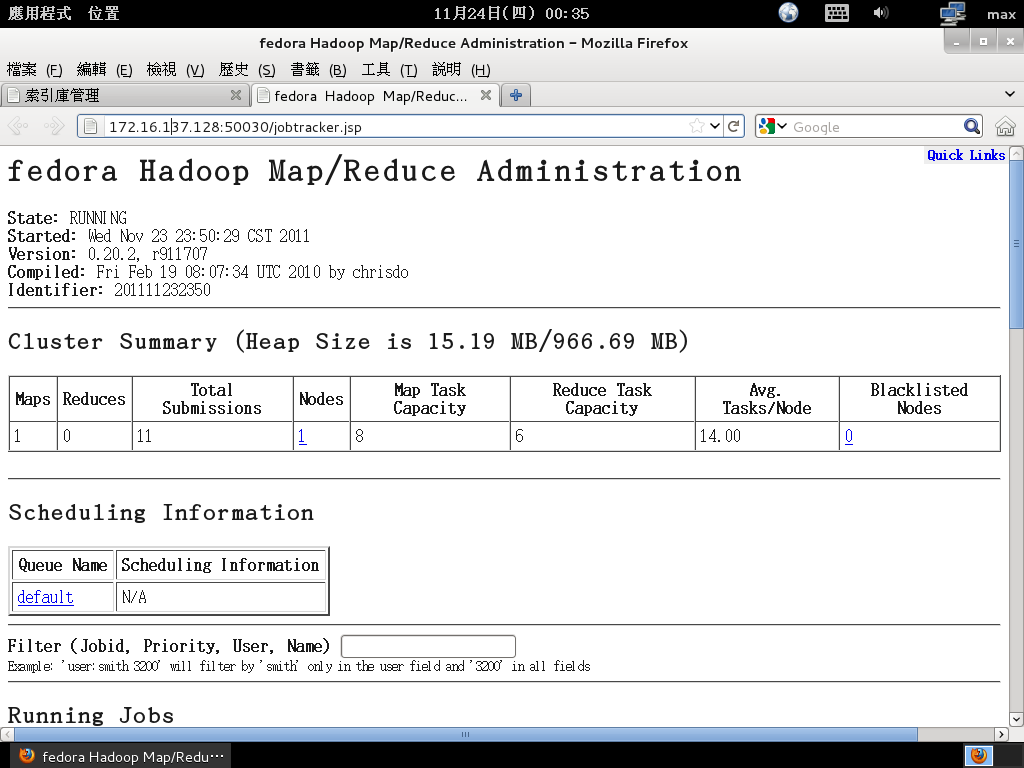The height and width of the screenshot is (768, 1024).
Task: Click the vertical scrollbar up arrow
Action: click(1016, 154)
